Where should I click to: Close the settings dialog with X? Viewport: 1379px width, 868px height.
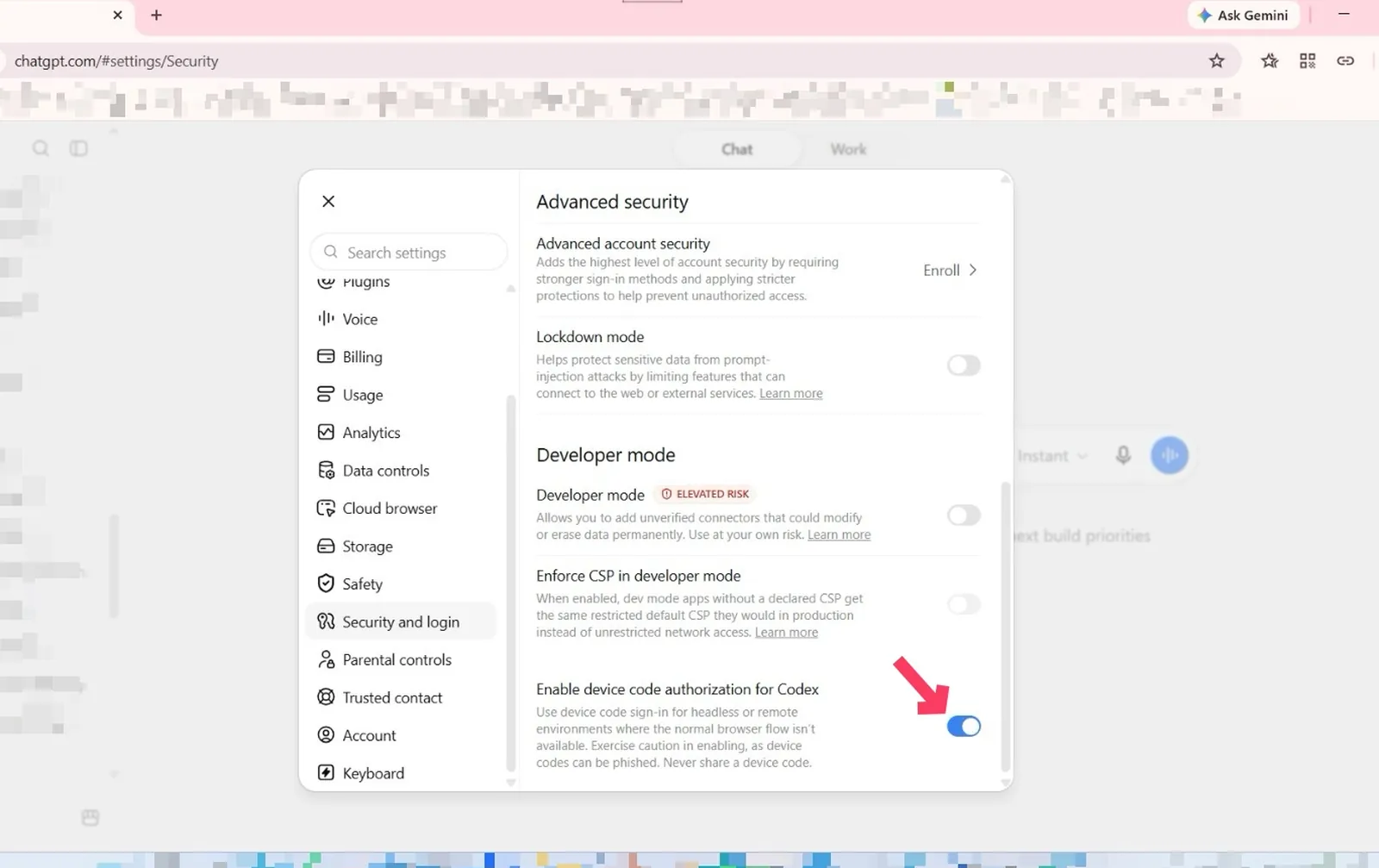click(328, 201)
